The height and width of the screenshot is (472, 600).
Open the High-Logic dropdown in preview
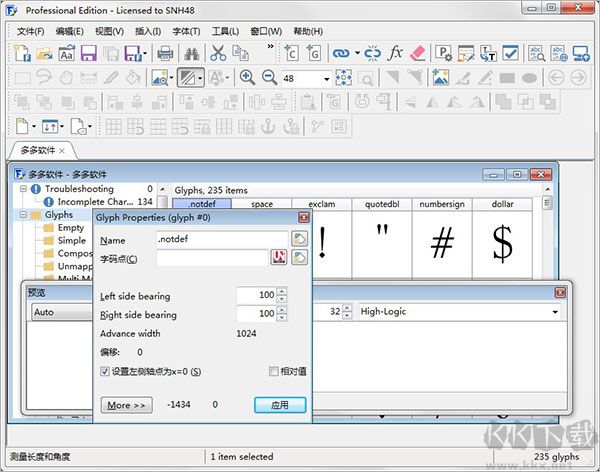554,312
